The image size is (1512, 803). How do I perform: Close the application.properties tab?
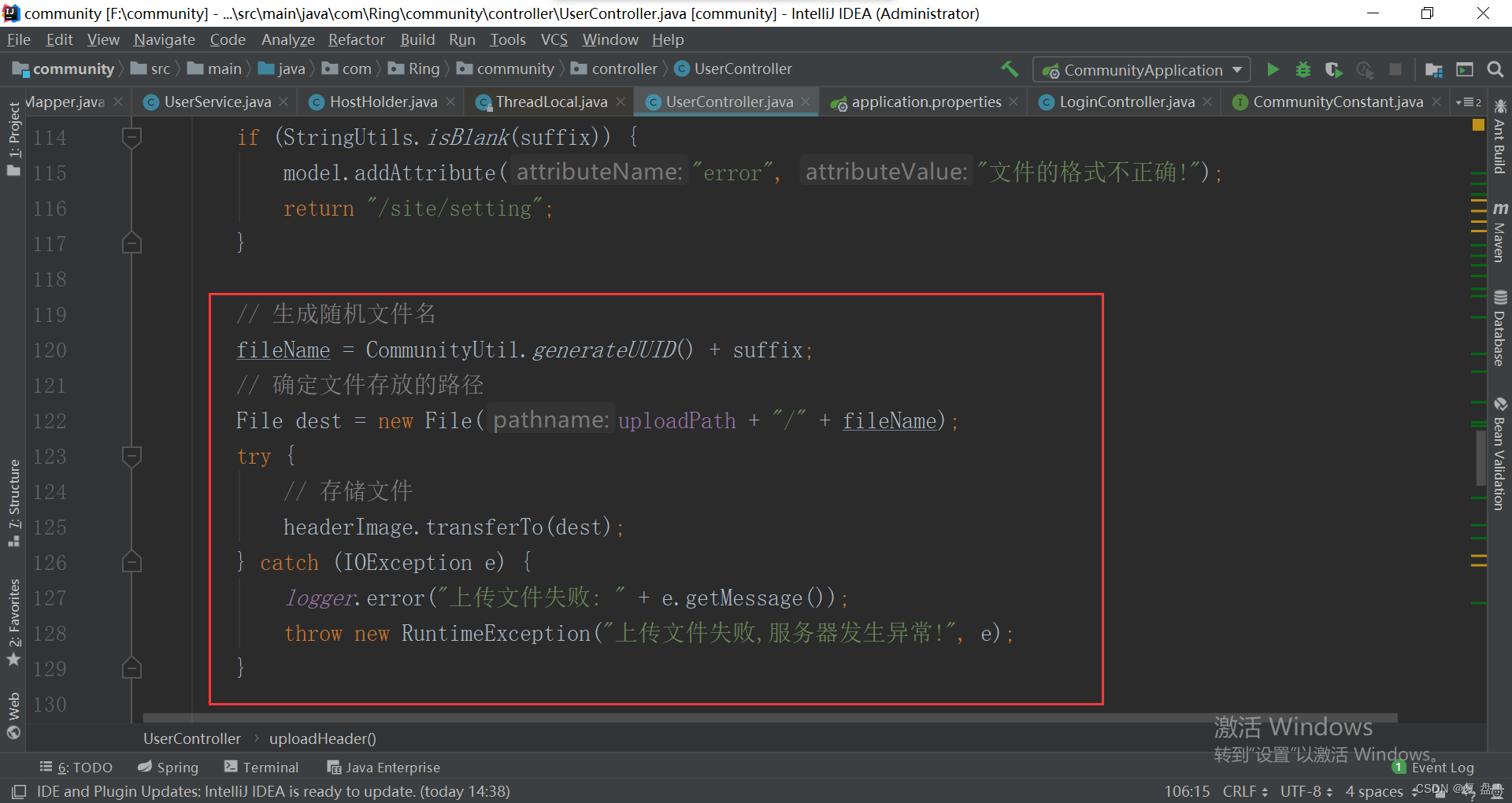tap(1014, 102)
